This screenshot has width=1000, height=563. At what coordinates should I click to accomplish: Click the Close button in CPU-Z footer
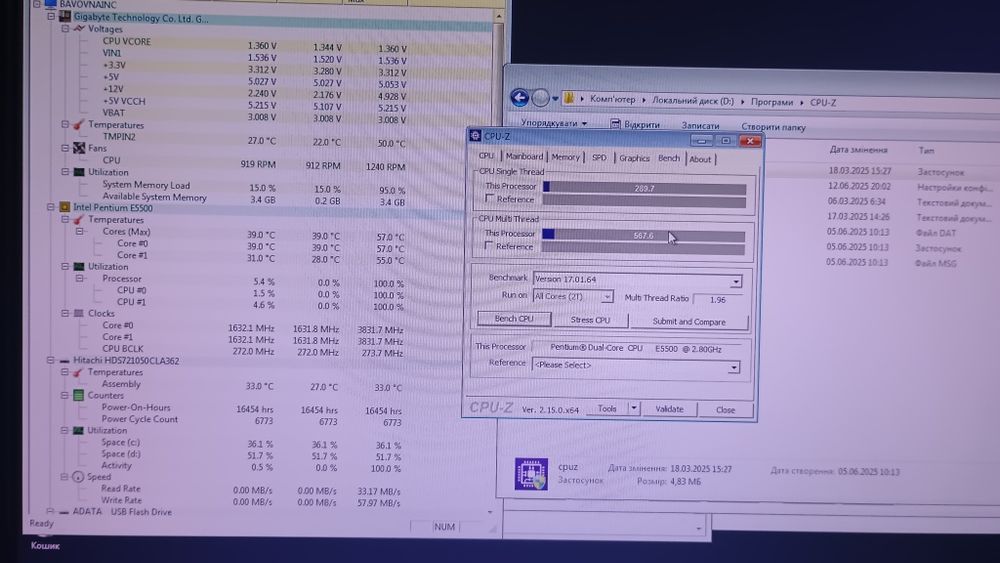coord(725,410)
